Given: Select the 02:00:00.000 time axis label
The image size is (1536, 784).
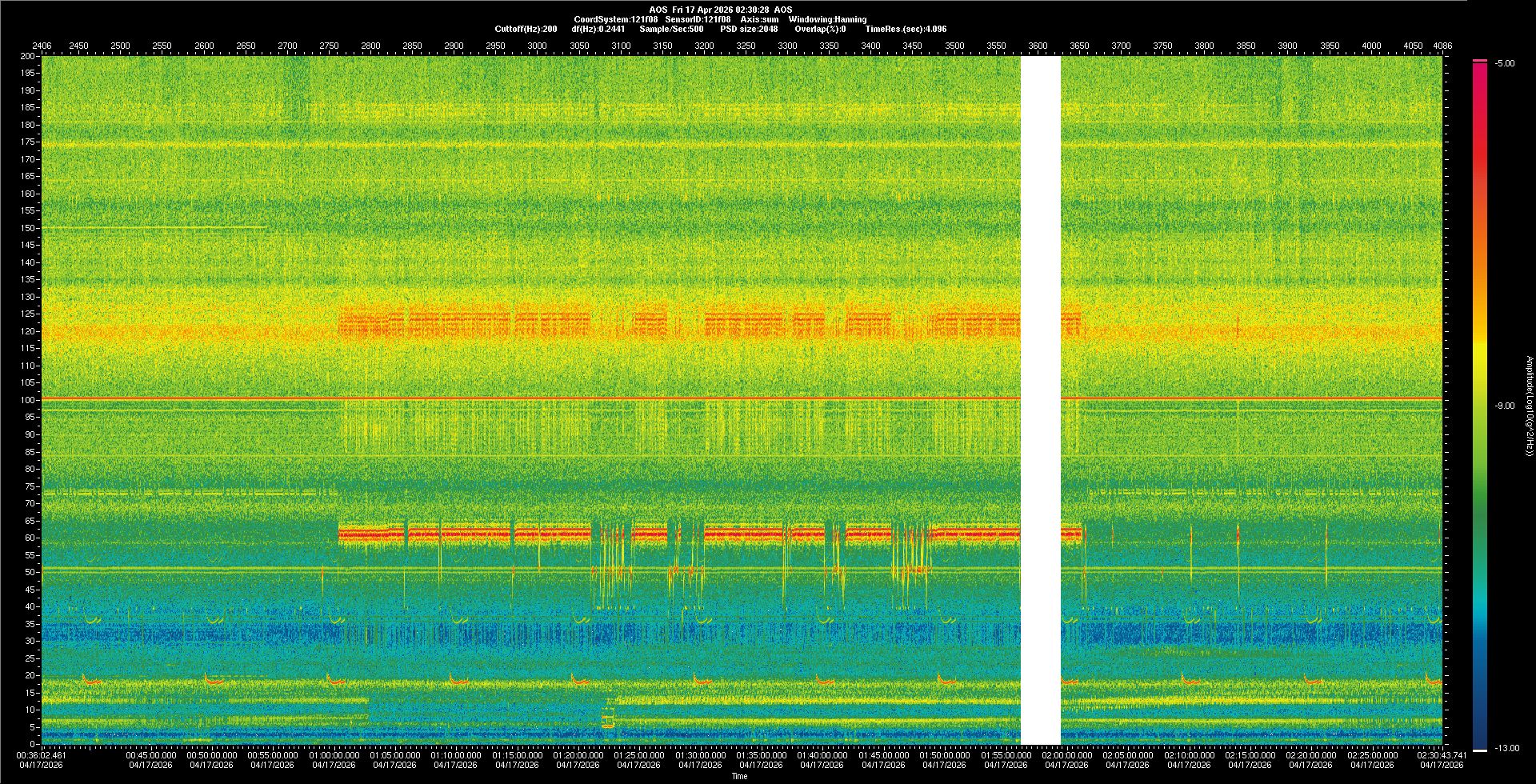Looking at the screenshot, I should (x=1066, y=755).
